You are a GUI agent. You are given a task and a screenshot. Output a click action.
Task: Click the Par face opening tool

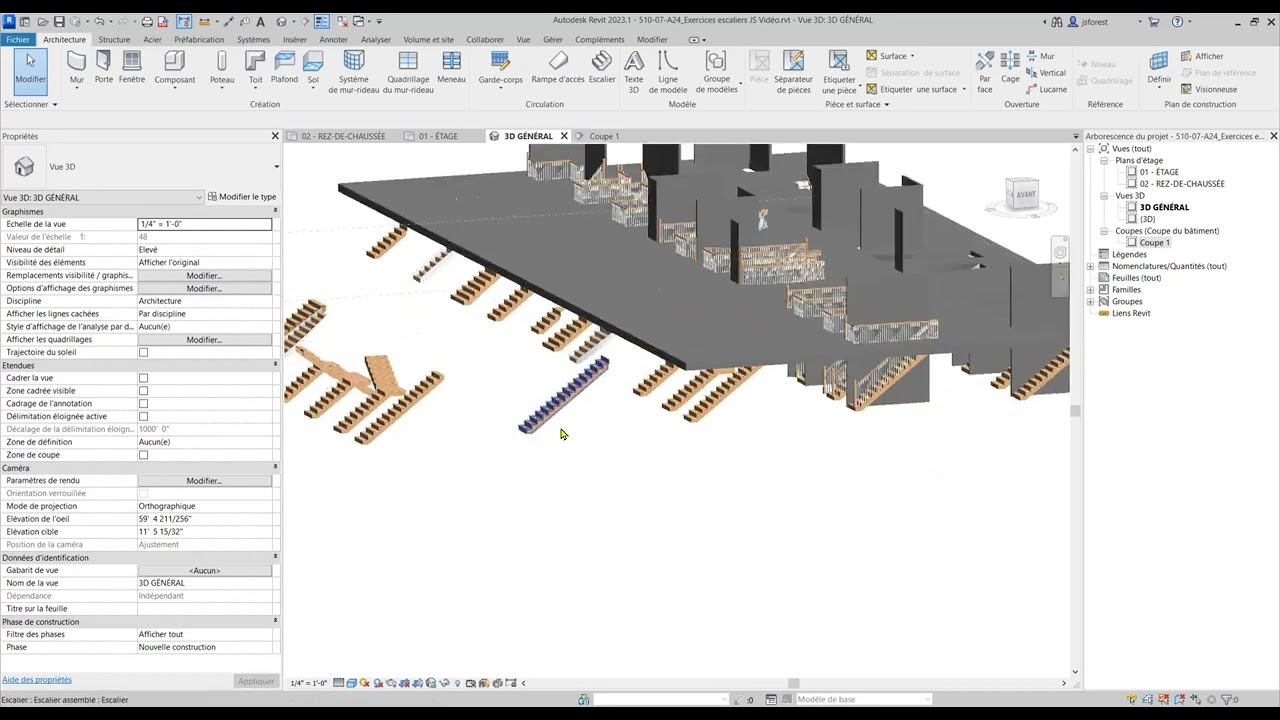click(985, 72)
